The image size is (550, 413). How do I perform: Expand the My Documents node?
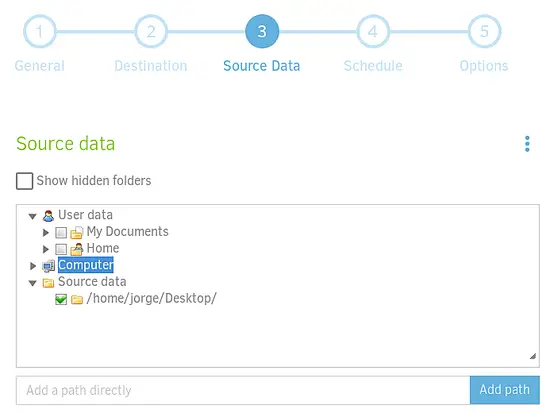(x=46, y=232)
